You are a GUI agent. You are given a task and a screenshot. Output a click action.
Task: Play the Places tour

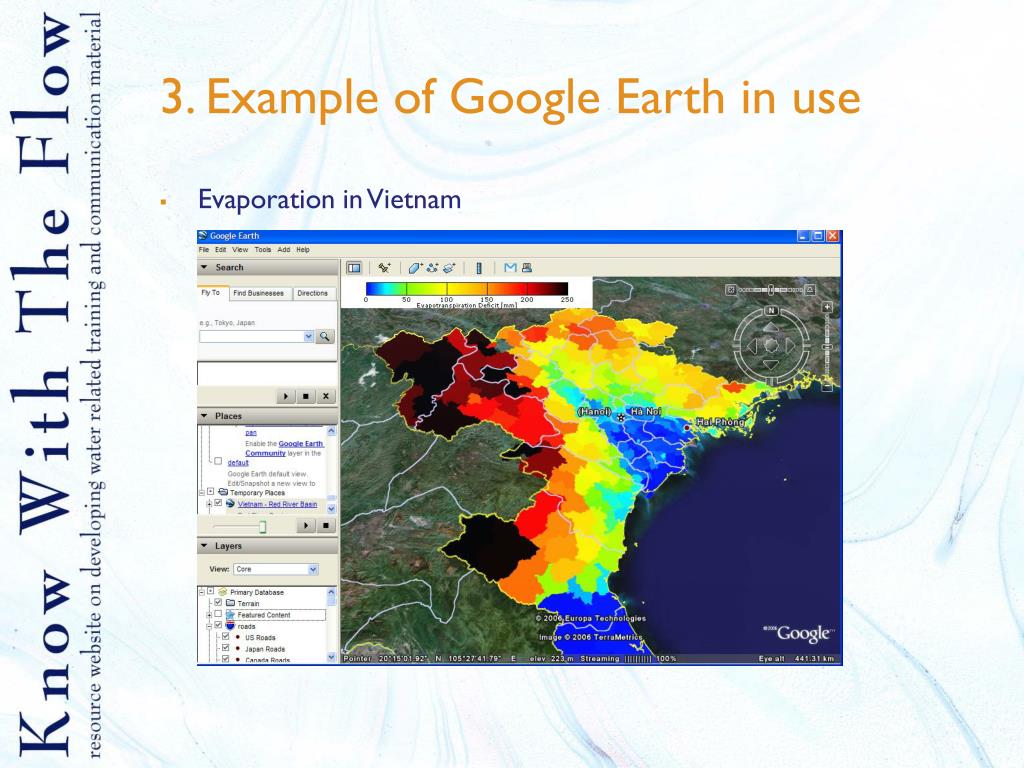[306, 525]
